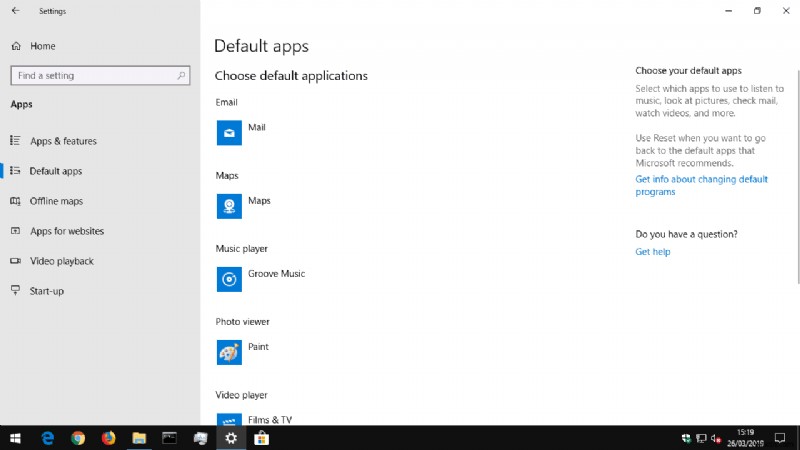Open Command Prompt taskbar icon
This screenshot has height=450, width=800.
point(169,438)
